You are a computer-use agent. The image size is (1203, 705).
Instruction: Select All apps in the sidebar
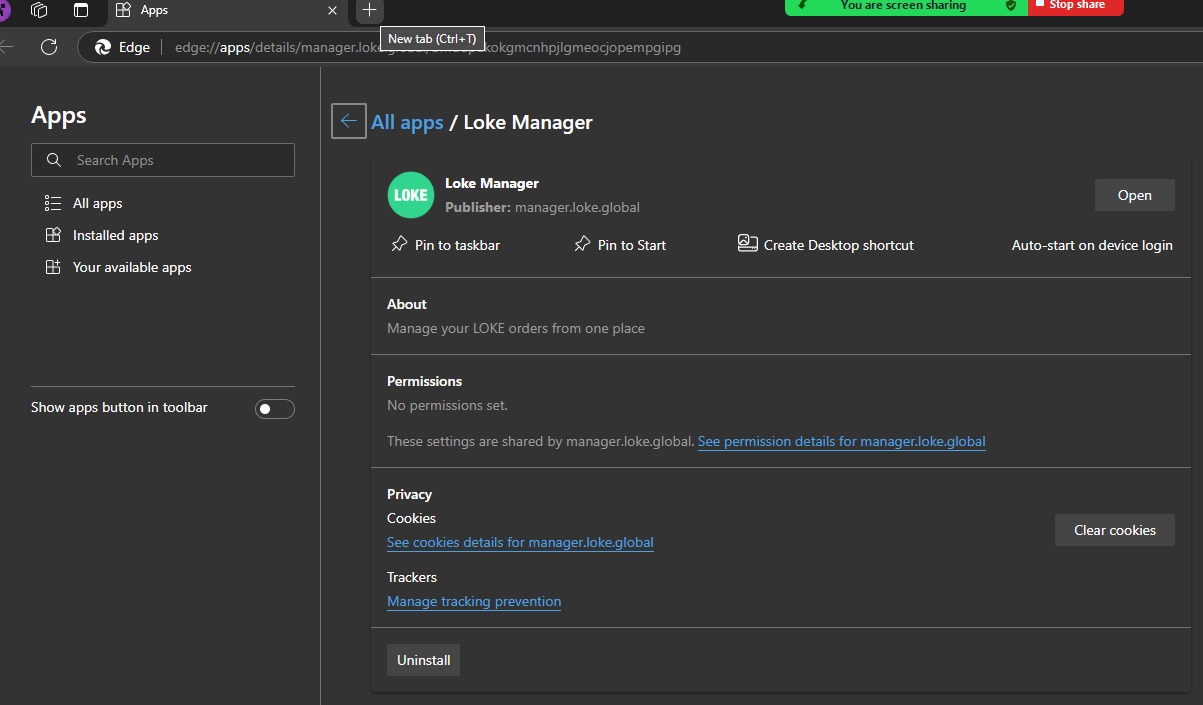tap(97, 203)
